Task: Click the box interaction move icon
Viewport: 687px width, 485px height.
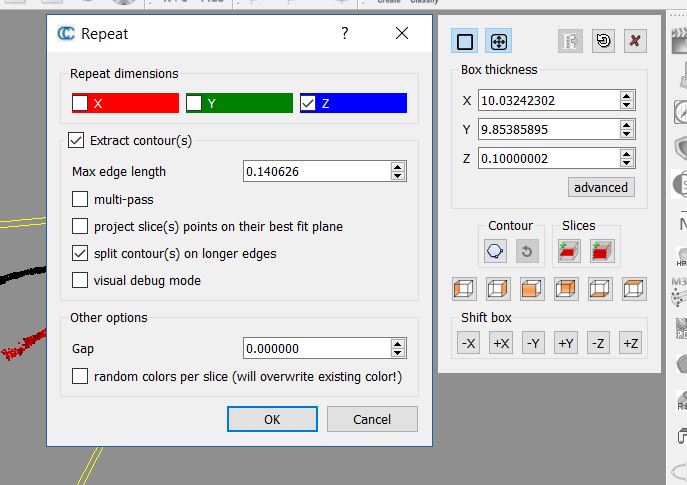Action: pos(498,41)
